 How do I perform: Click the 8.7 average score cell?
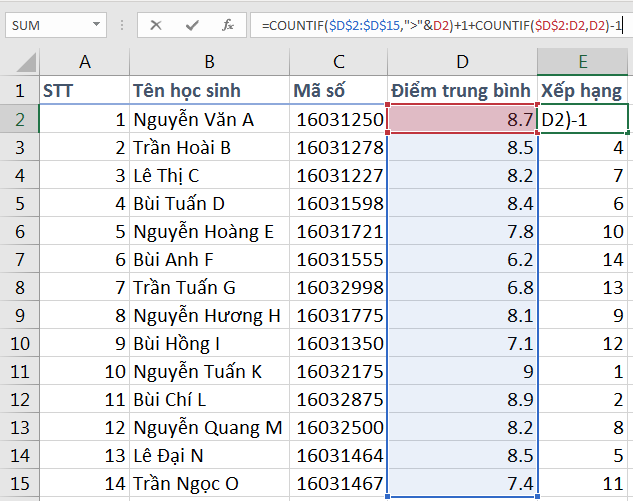(x=462, y=120)
